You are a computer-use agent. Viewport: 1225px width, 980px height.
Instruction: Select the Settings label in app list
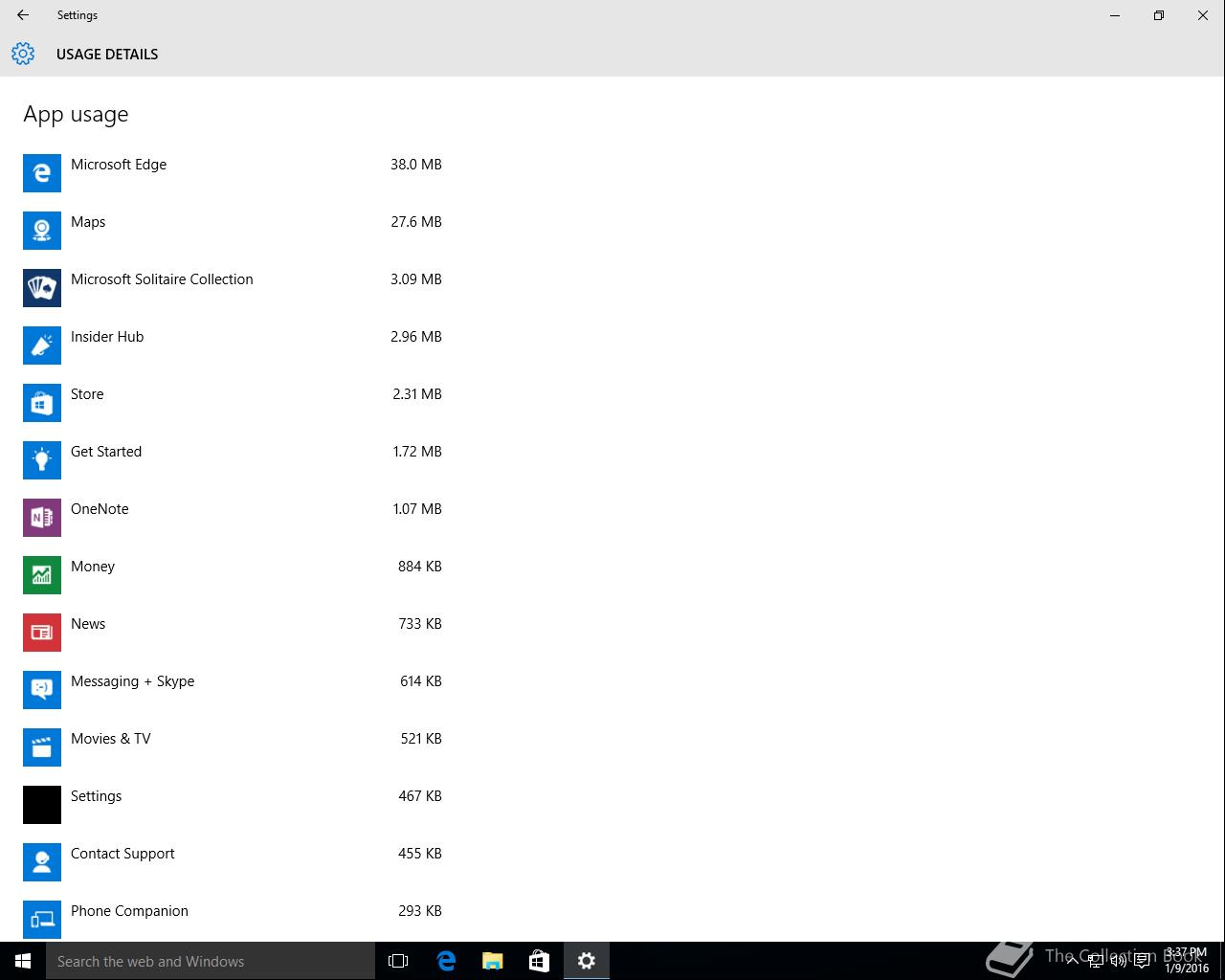96,796
